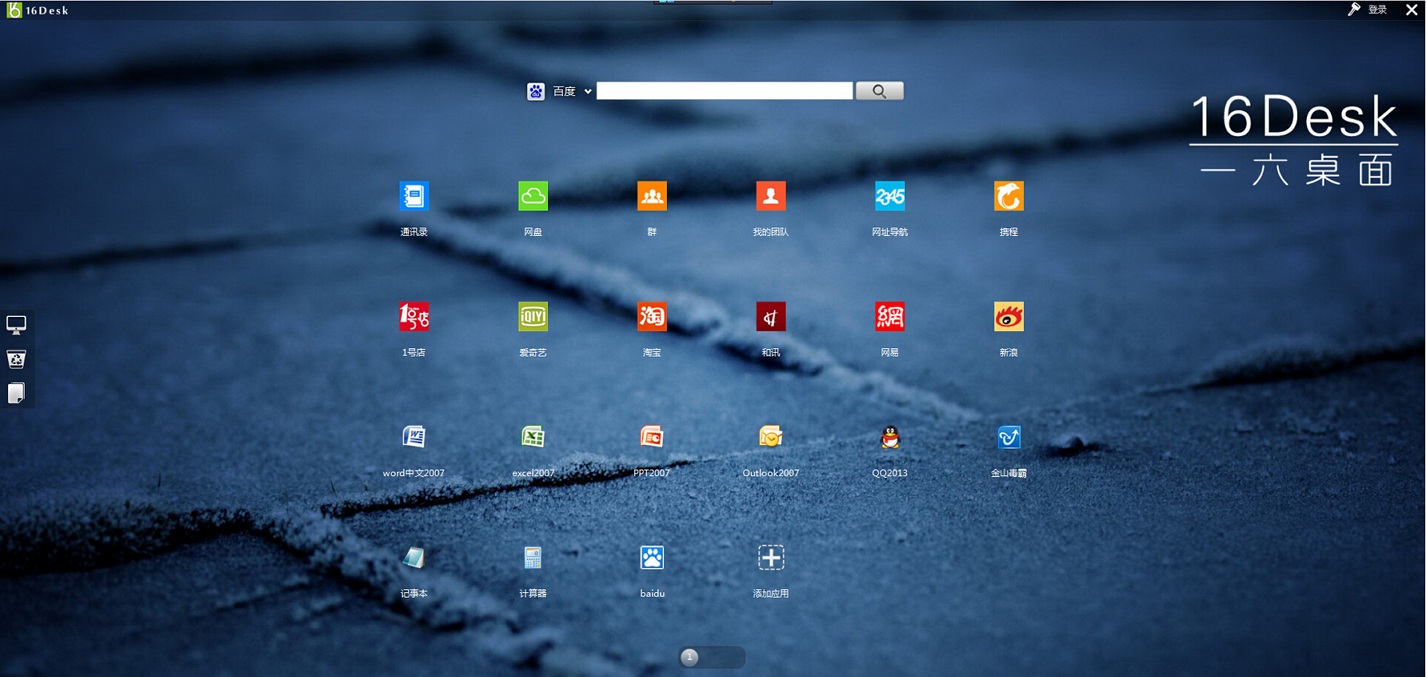Screen dimensions: 1426x677
Task: Click inside the search input box
Action: [724, 91]
